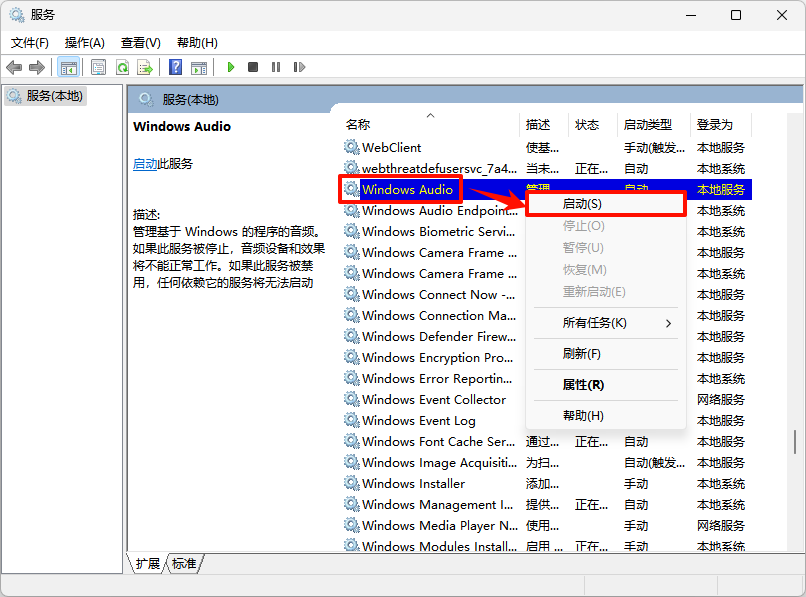Click the 状态 column header to sort

pos(588,124)
